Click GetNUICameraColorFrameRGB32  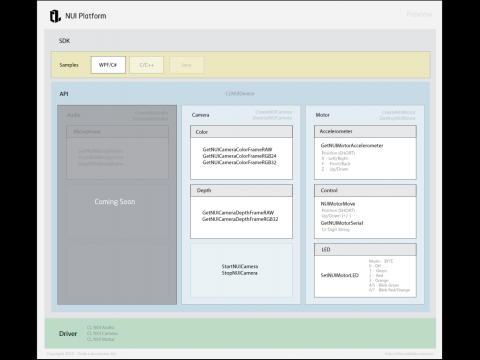tap(239, 163)
